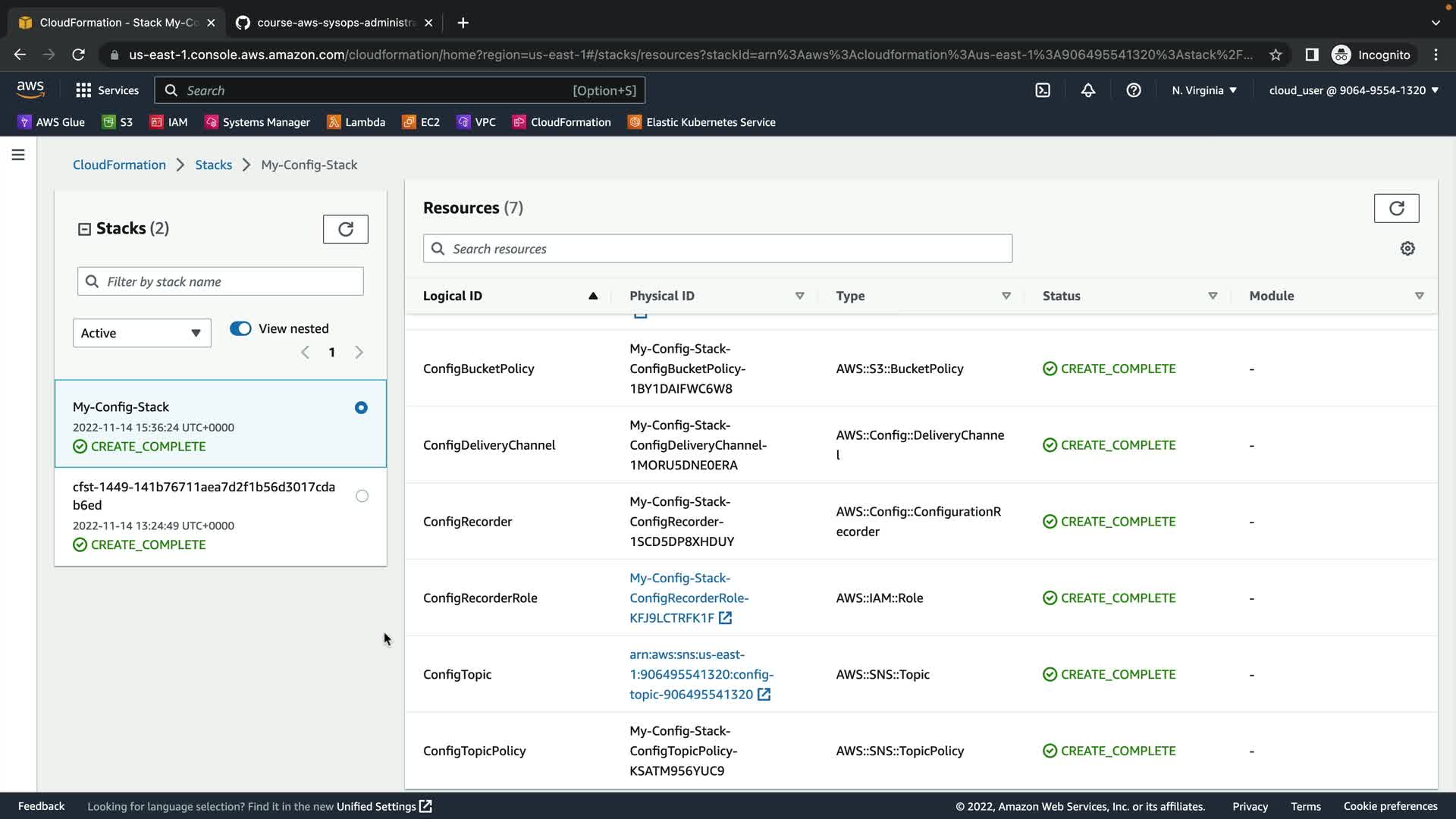Open the Active stack status dropdown
The width and height of the screenshot is (1456, 819).
pos(142,333)
